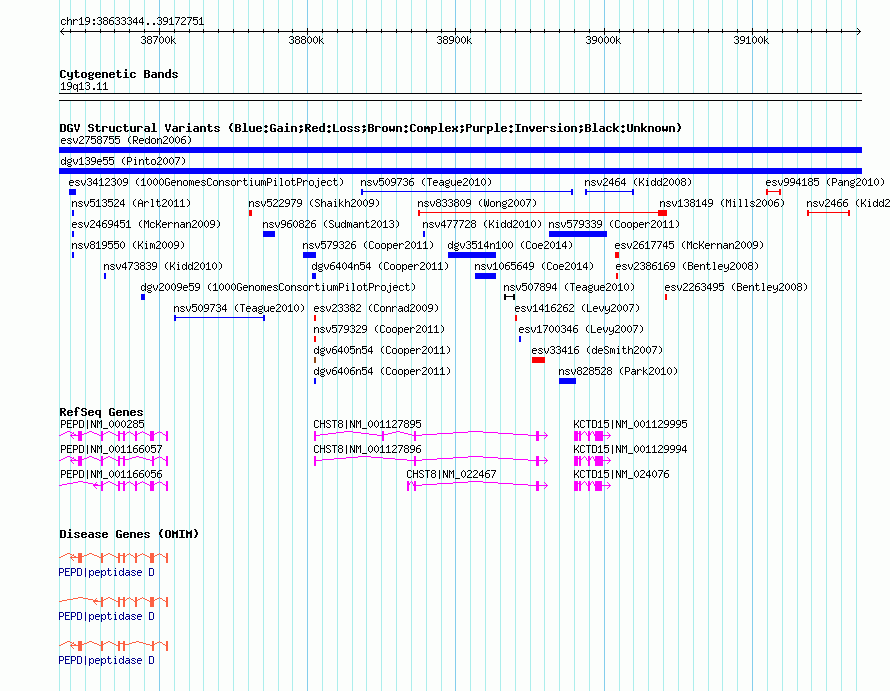
Task: Open nsv2464 (Kidd2008) variant
Action: 639,182
